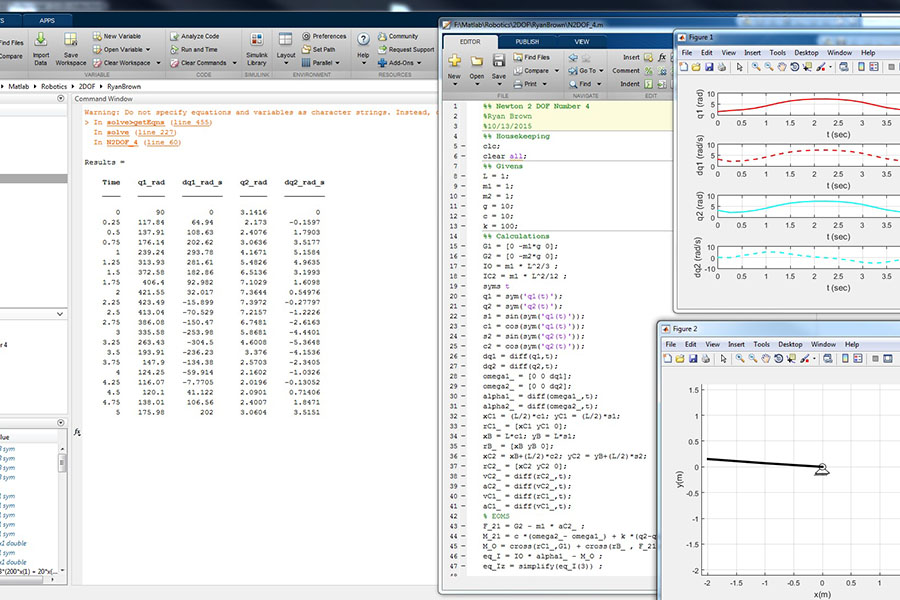Click the Comment percent icon in the Editor

click(x=649, y=71)
